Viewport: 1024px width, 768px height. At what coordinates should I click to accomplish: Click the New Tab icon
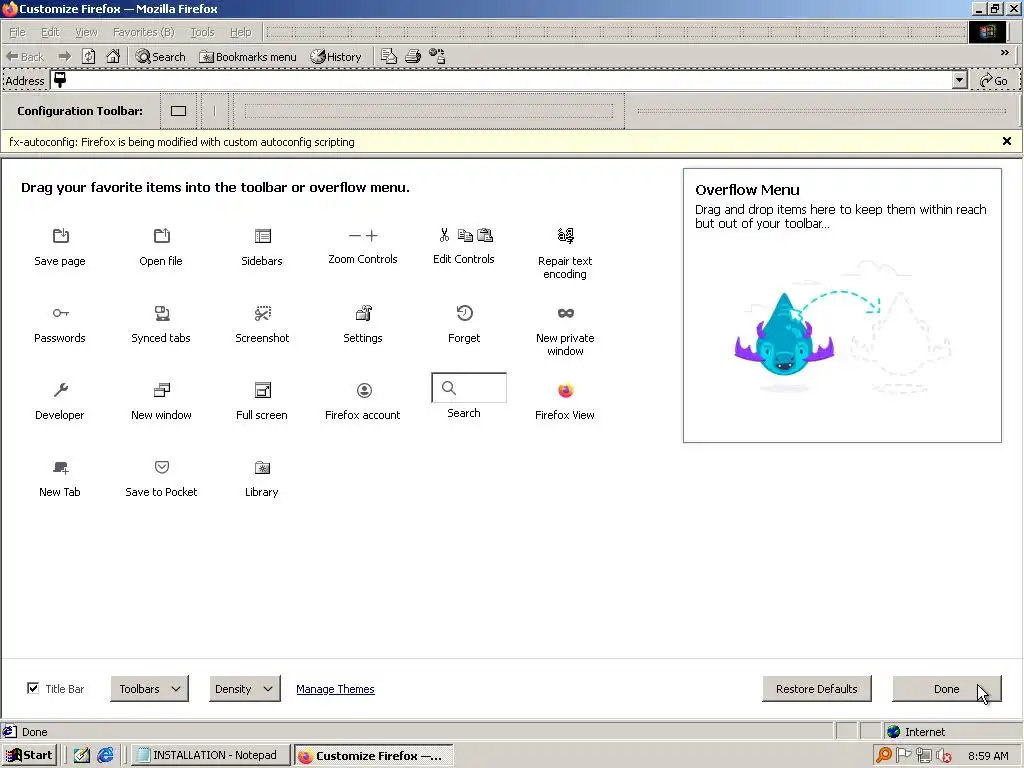pyautogui.click(x=61, y=468)
